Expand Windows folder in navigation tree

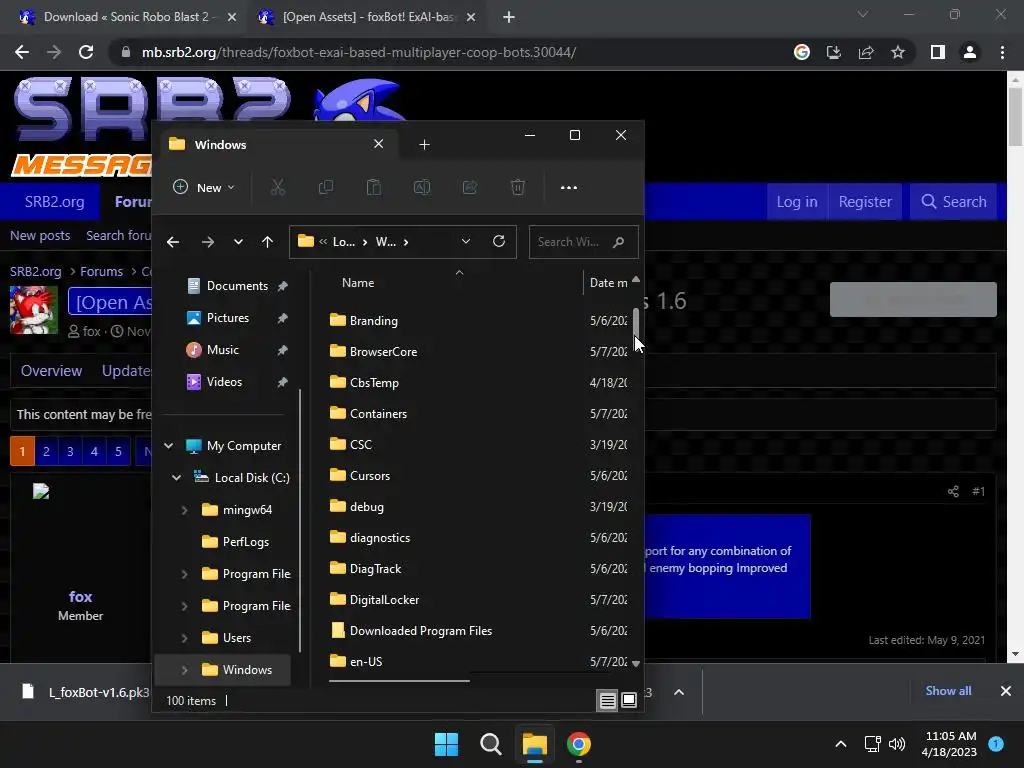(185, 669)
